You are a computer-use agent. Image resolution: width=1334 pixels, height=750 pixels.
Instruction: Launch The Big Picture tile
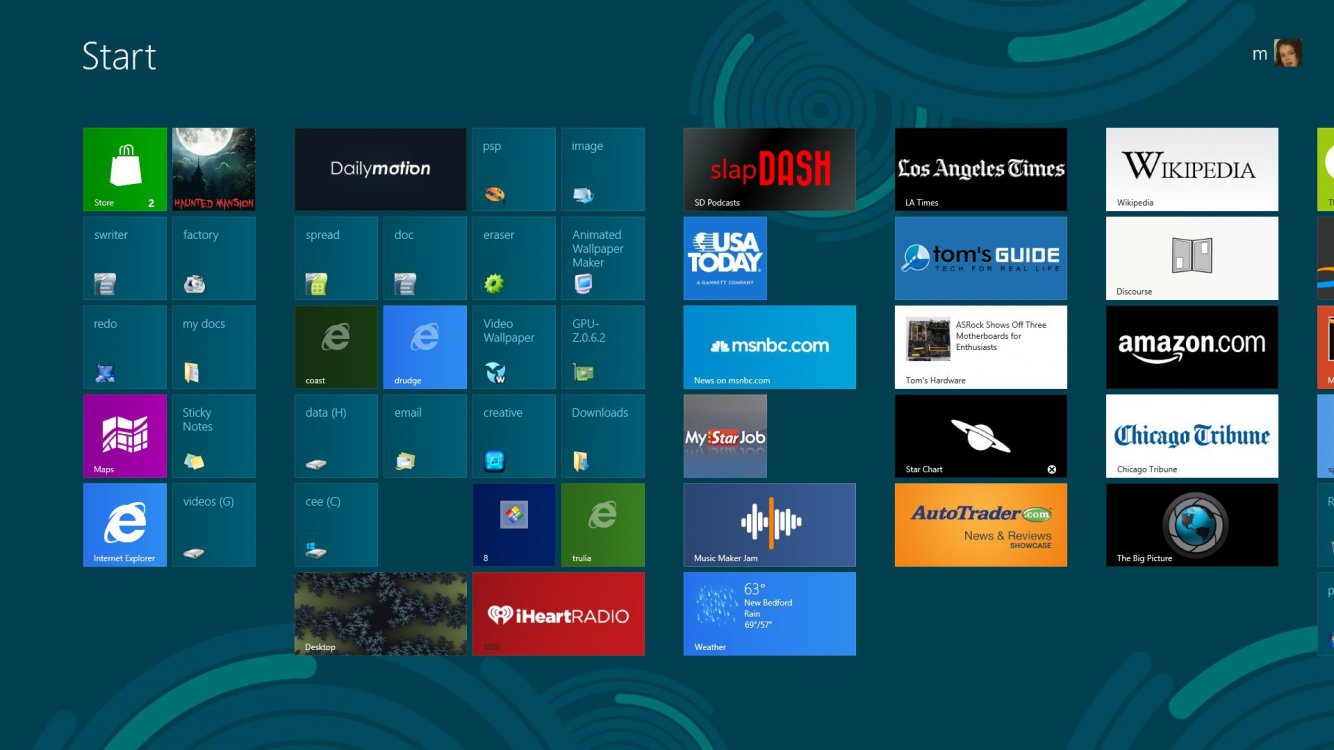1191,525
